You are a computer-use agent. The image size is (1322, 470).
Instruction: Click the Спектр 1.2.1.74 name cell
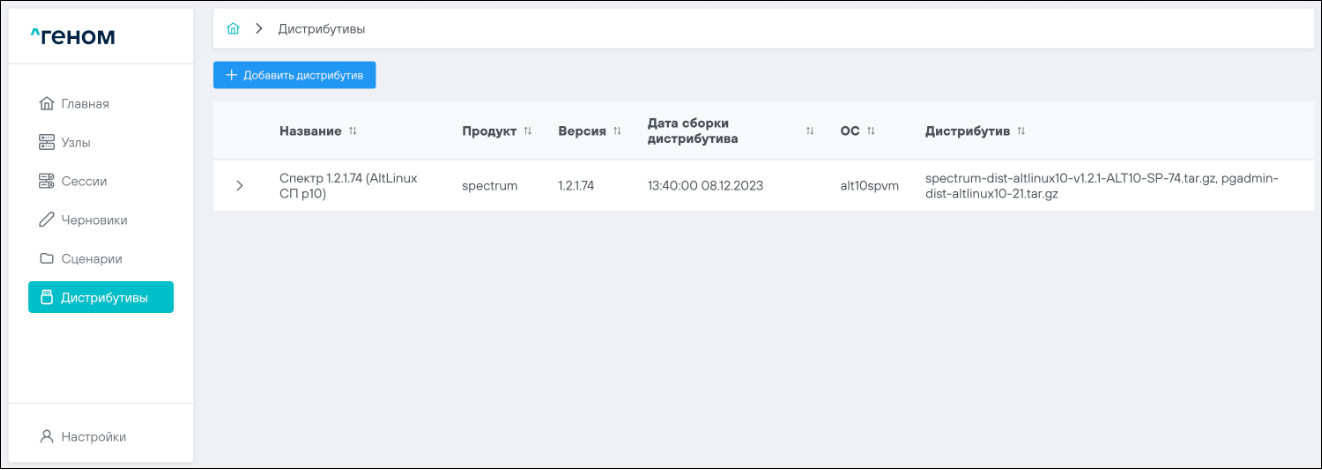(348, 186)
